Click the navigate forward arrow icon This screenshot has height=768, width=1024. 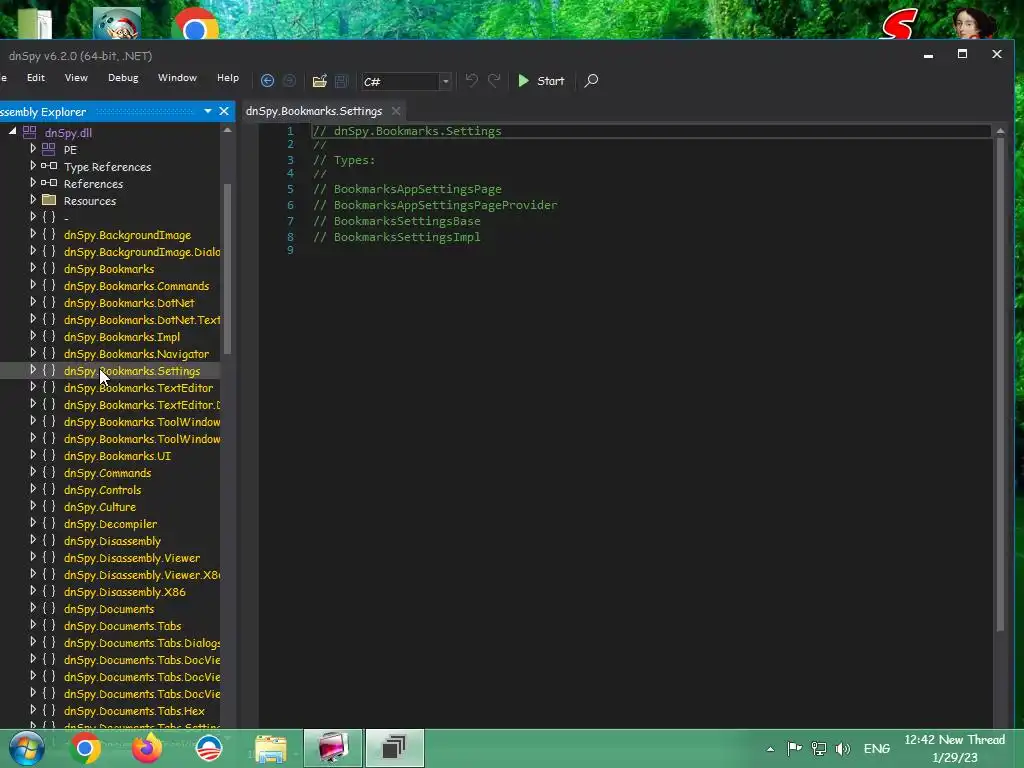pyautogui.click(x=289, y=80)
